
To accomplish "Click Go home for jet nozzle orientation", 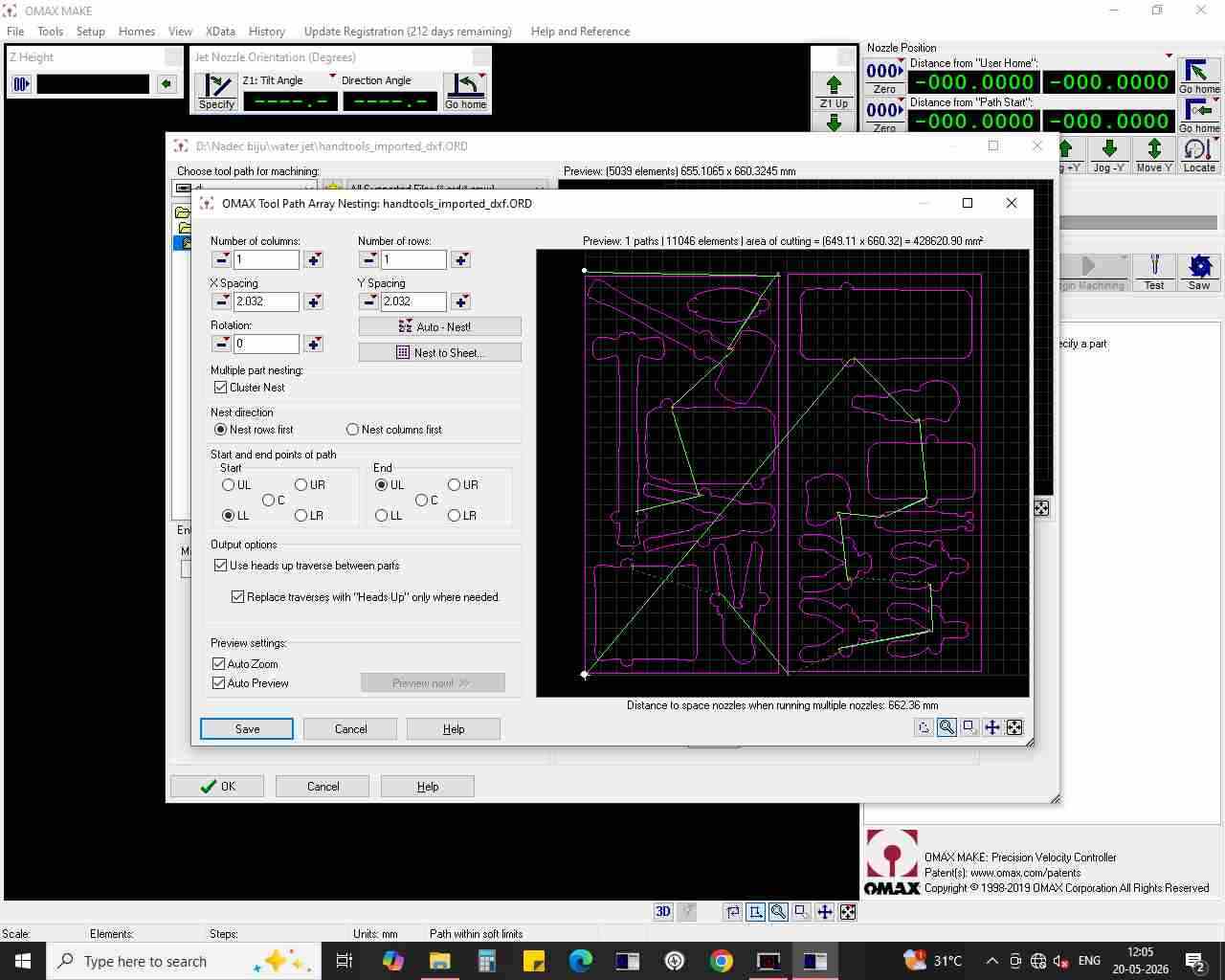I will coord(466,92).
